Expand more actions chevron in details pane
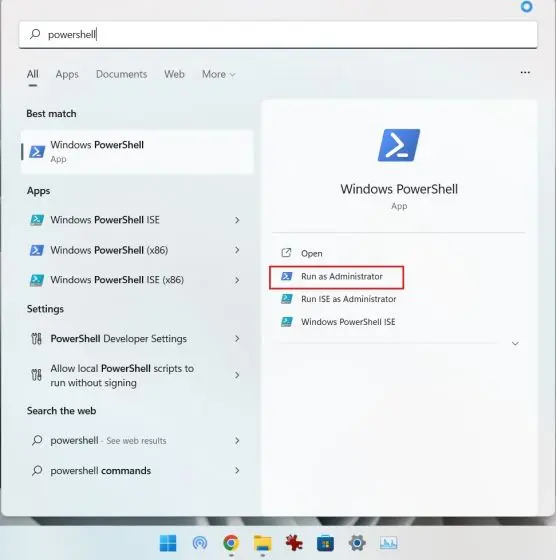556x560 pixels. (515, 343)
